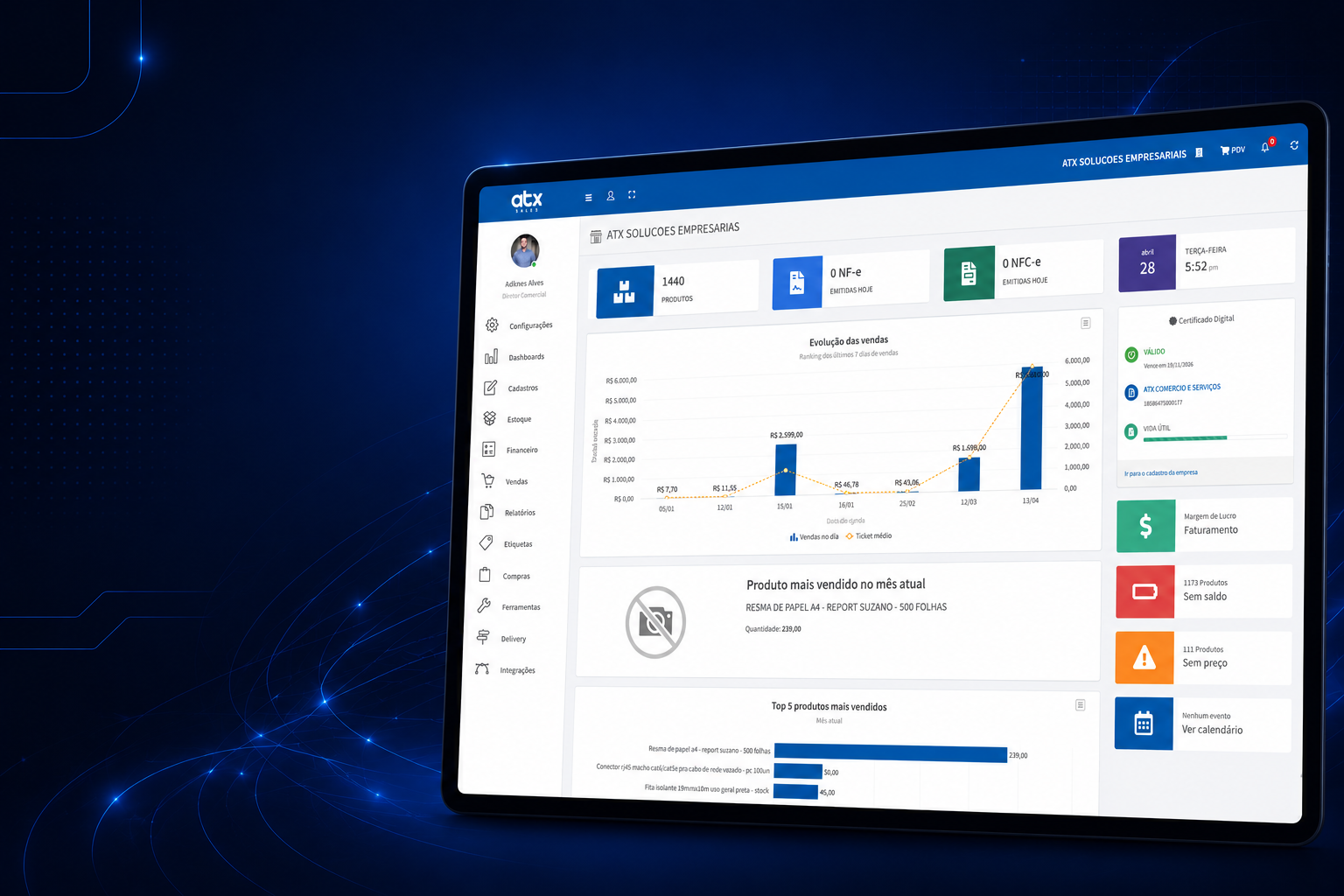Click the Fita isolante bar in Top 5
The width and height of the screenshot is (1344, 896).
click(795, 791)
